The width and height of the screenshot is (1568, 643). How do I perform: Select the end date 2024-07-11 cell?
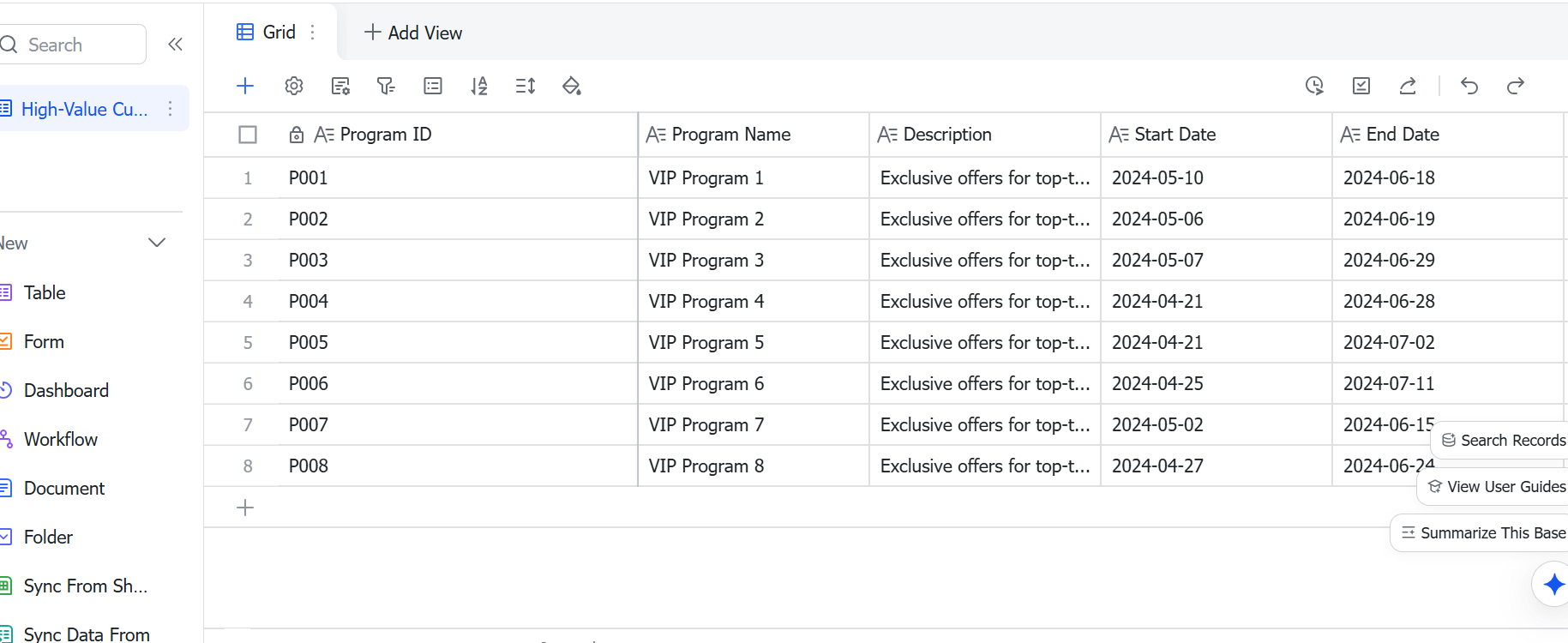click(x=1448, y=383)
